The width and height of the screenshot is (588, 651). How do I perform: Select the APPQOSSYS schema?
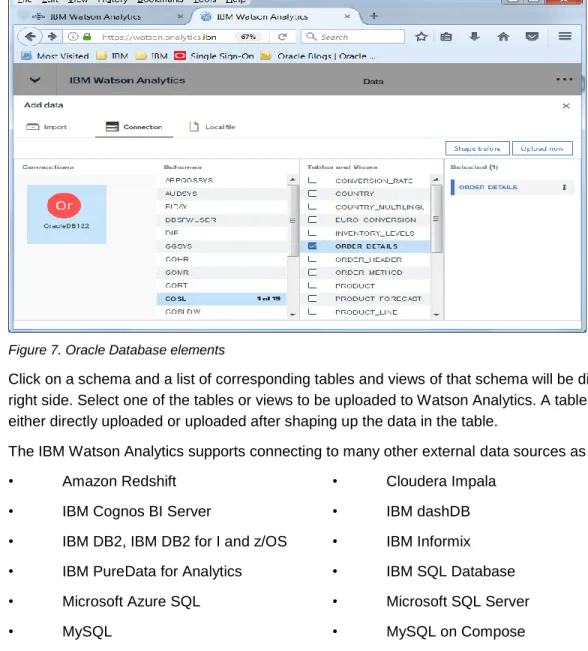pyautogui.click(x=222, y=180)
